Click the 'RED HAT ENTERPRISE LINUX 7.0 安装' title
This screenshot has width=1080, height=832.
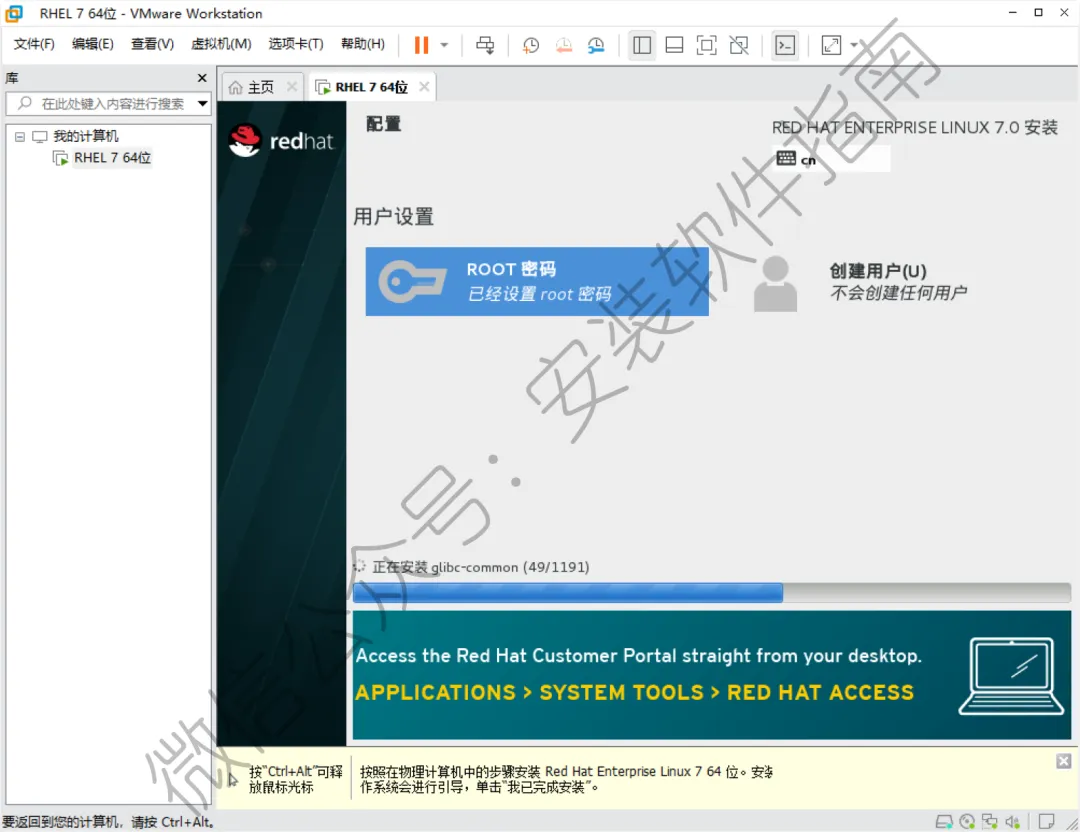915,127
